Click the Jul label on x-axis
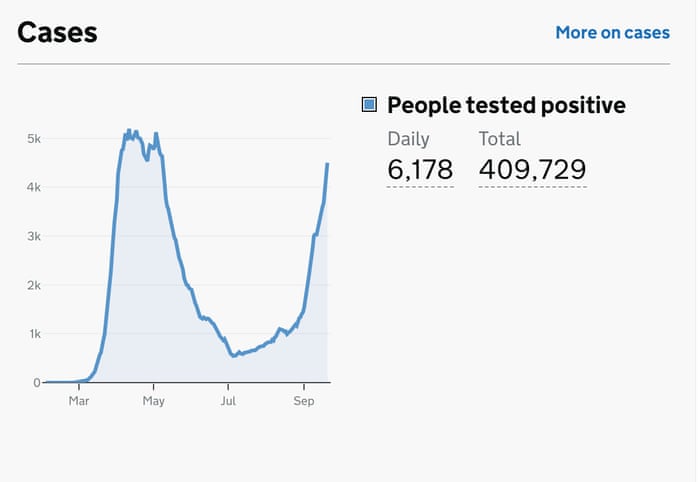Image resolution: width=700 pixels, height=482 pixels. click(x=227, y=401)
